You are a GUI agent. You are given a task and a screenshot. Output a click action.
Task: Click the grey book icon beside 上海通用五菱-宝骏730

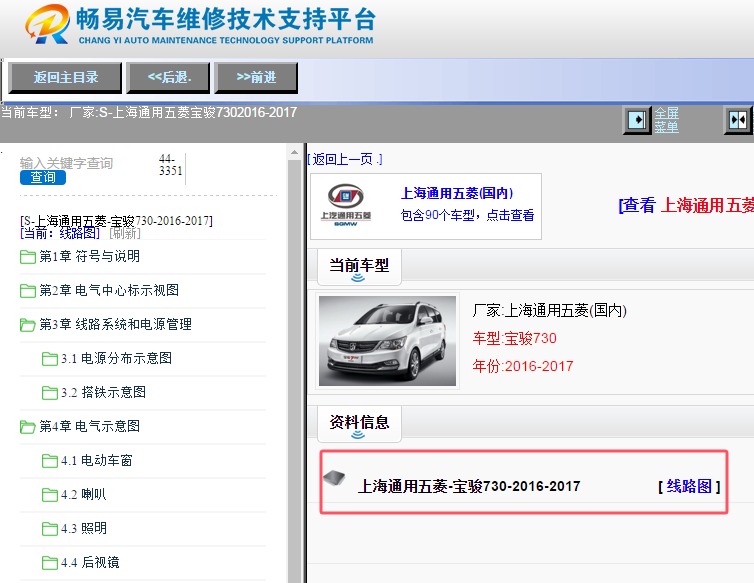tap(335, 478)
